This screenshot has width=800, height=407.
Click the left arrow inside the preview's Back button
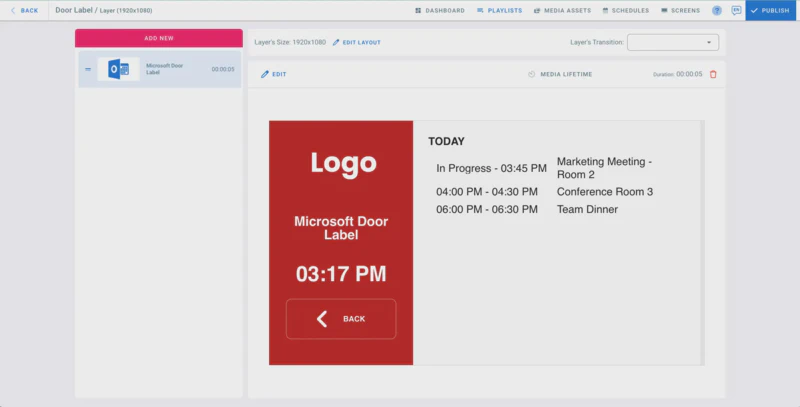(322, 319)
